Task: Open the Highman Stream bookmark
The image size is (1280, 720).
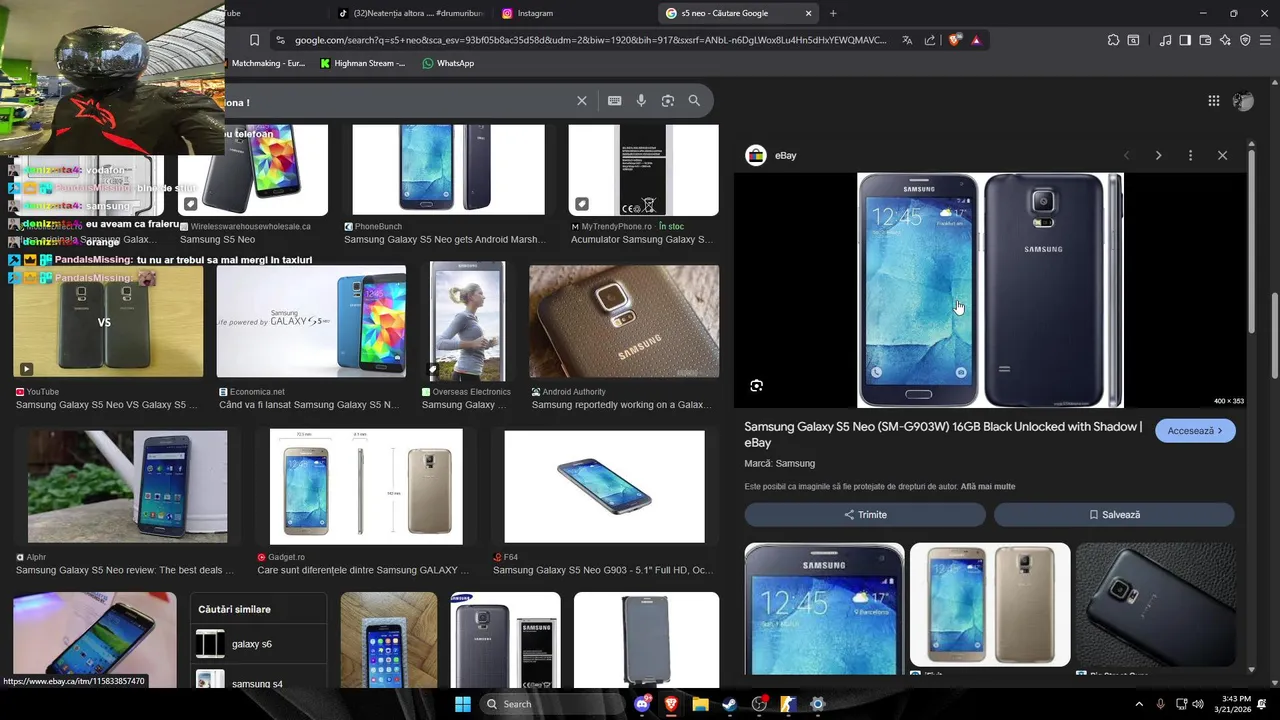Action: coord(363,63)
